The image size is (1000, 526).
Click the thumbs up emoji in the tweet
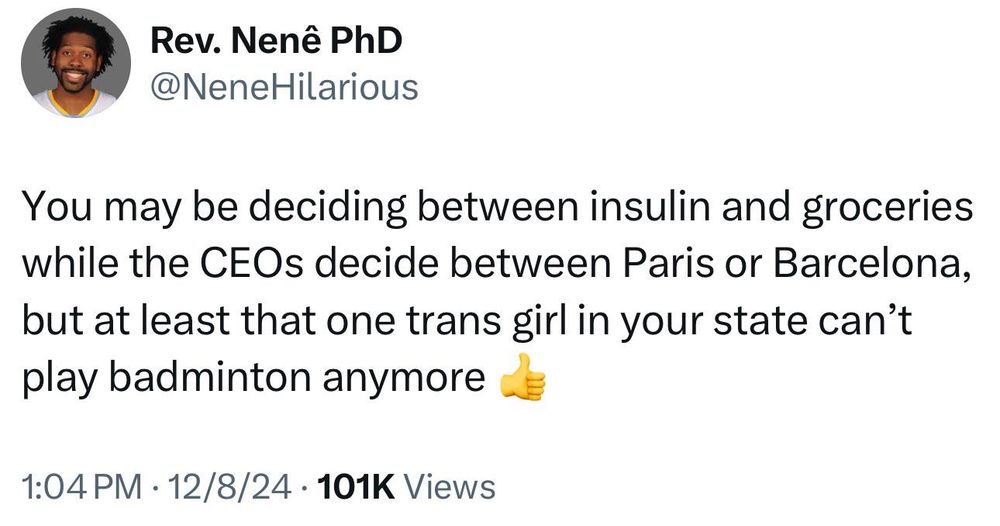[523, 377]
